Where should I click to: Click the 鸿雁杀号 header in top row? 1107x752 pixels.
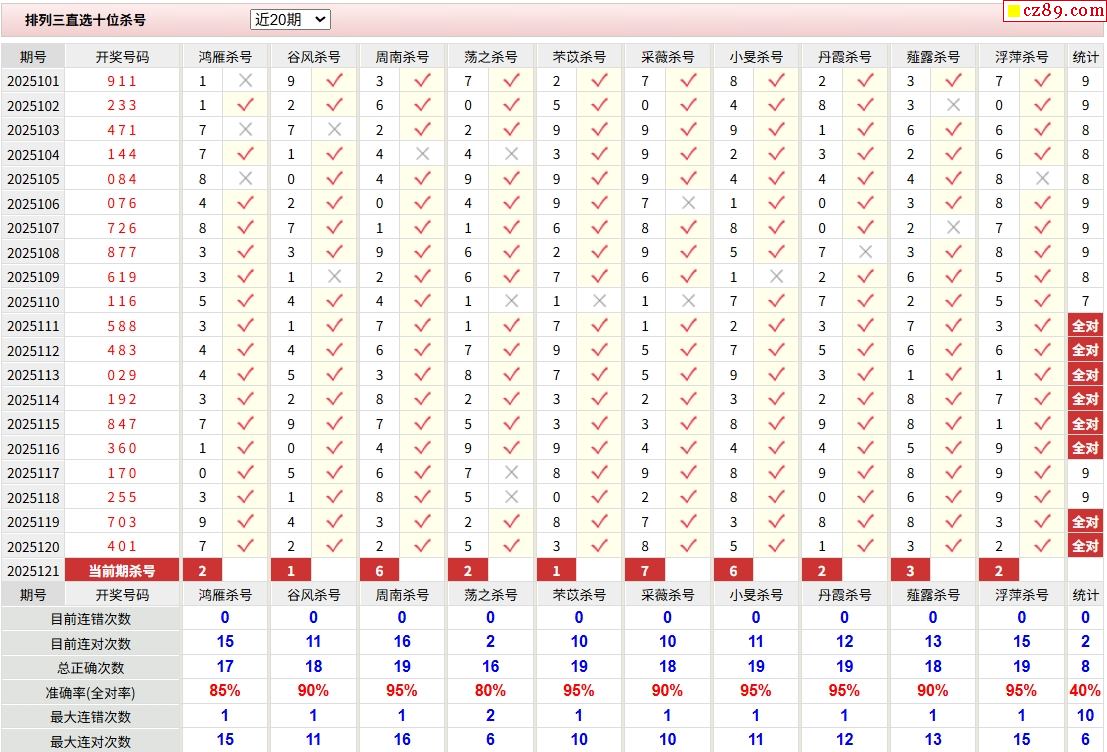coord(225,57)
